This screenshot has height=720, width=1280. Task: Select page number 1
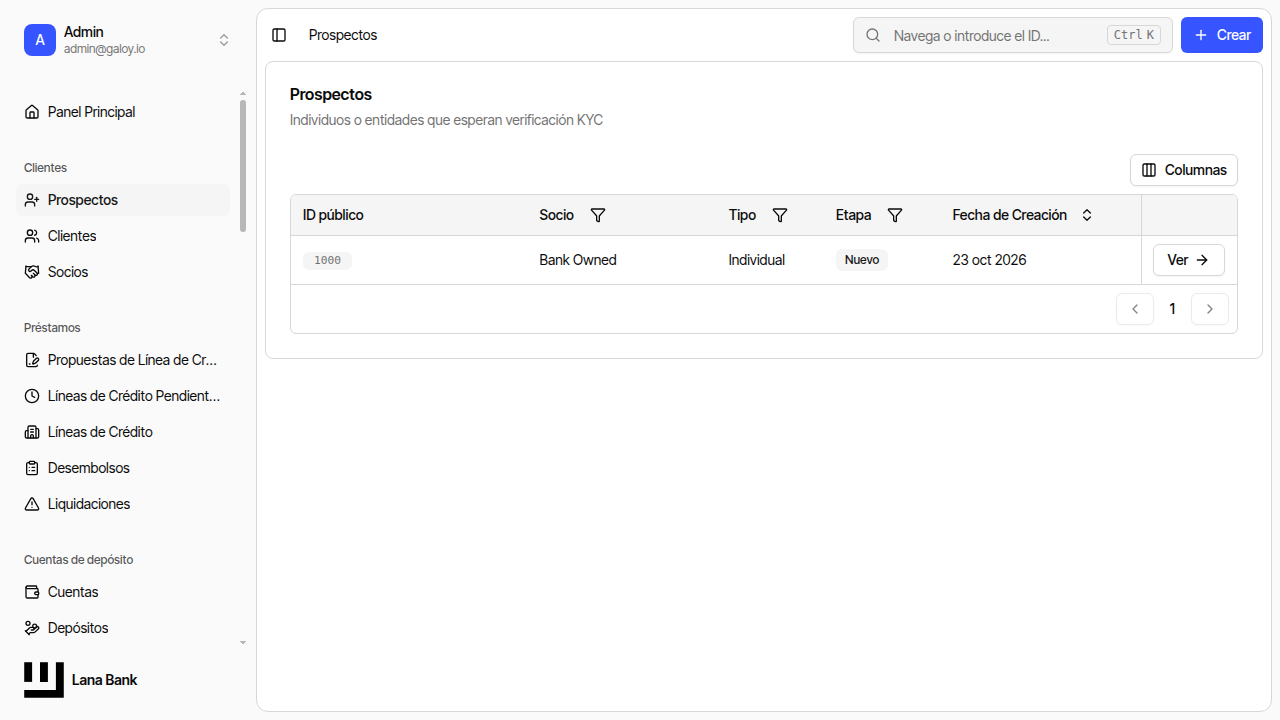1173,309
